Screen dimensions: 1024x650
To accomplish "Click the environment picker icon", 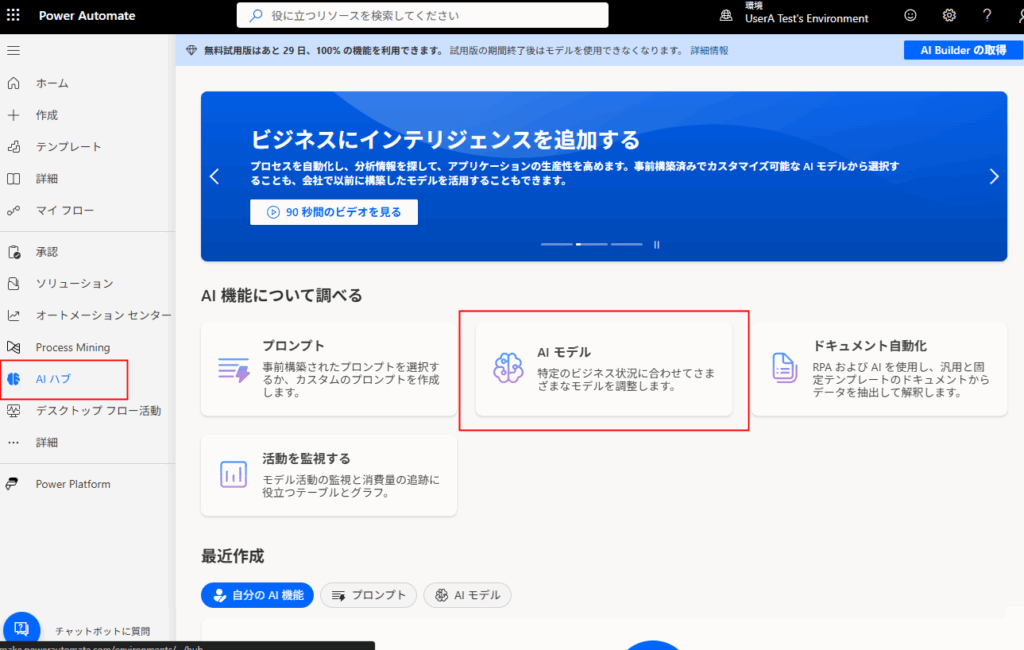I will (x=726, y=16).
